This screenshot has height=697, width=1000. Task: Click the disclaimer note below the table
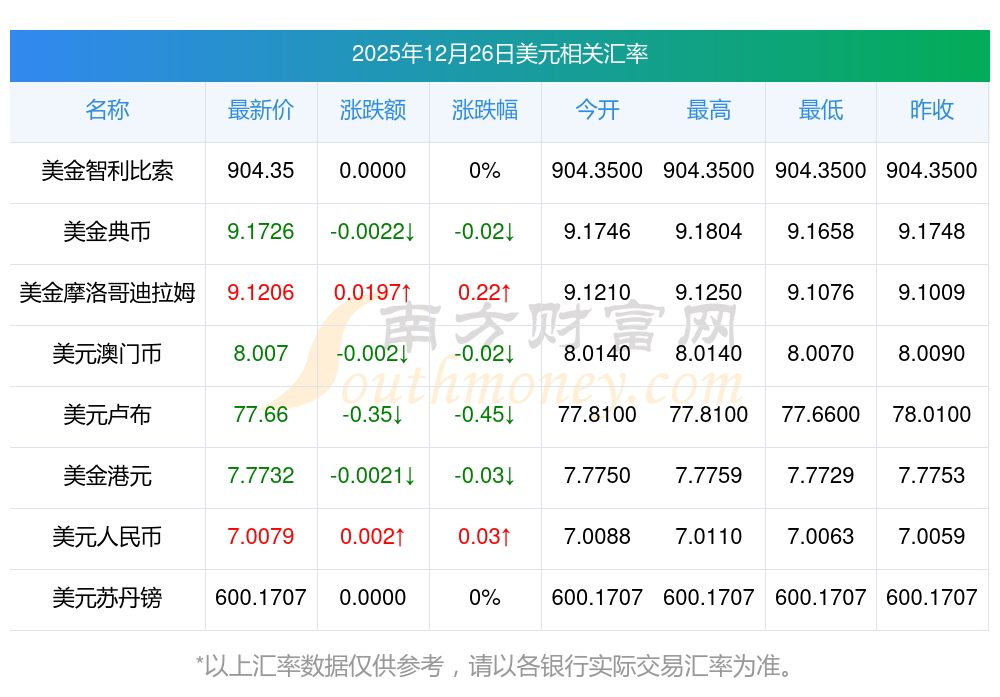pyautogui.click(x=499, y=665)
